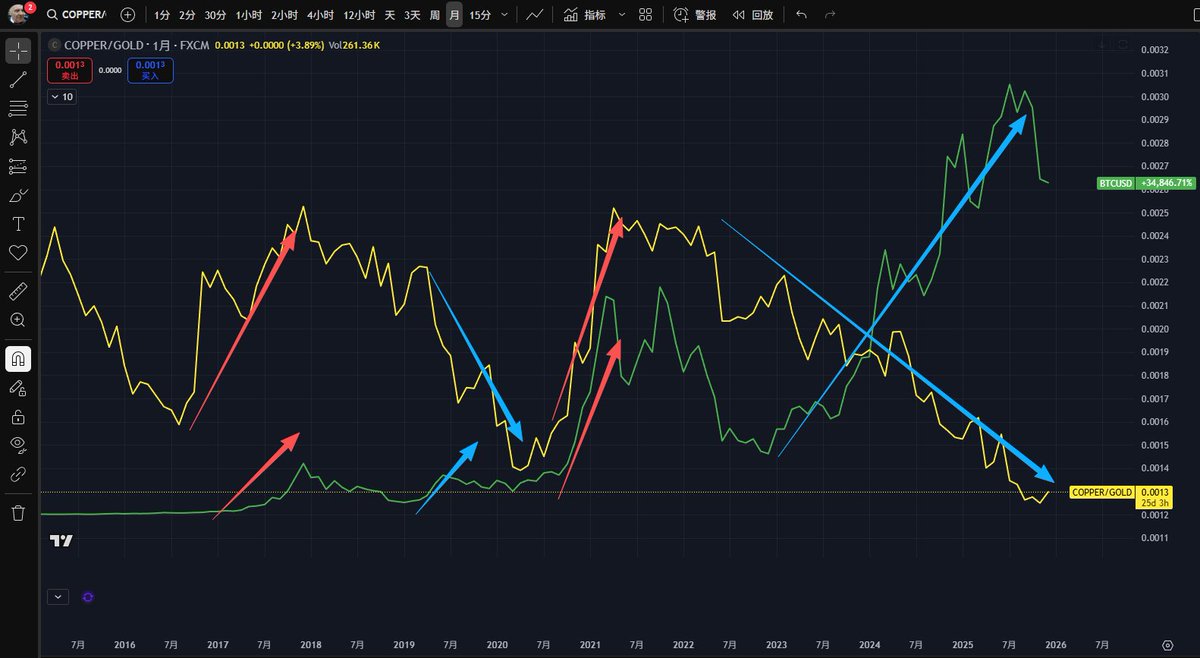1200x658 pixels.
Task: Open the drawing sync link tool
Action: coord(18,474)
